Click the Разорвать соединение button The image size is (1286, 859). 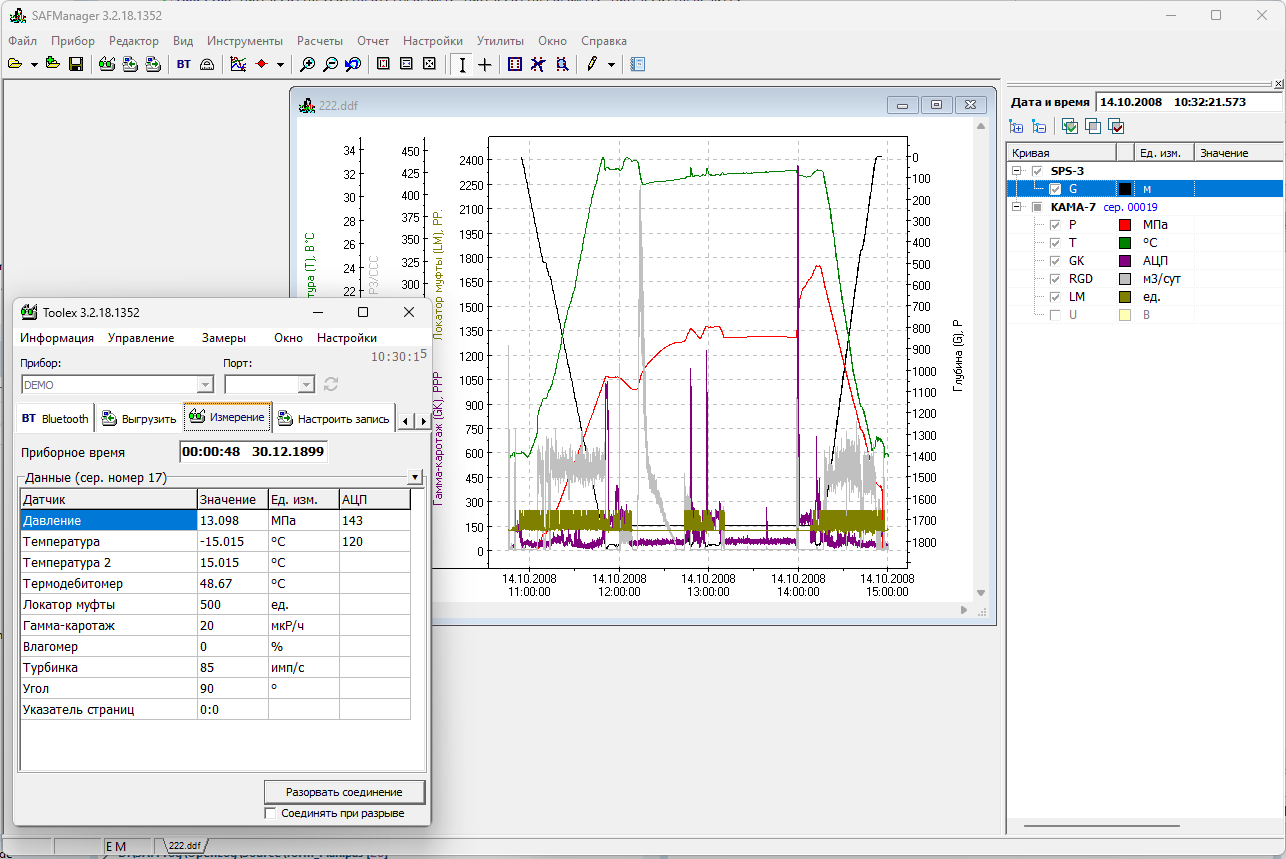(344, 792)
